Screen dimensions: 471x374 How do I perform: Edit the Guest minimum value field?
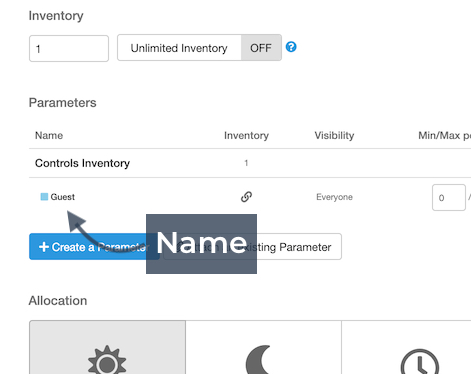(x=449, y=197)
